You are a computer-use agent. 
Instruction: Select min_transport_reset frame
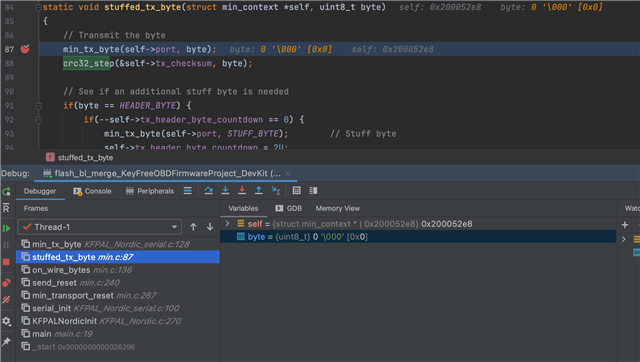tap(118, 295)
